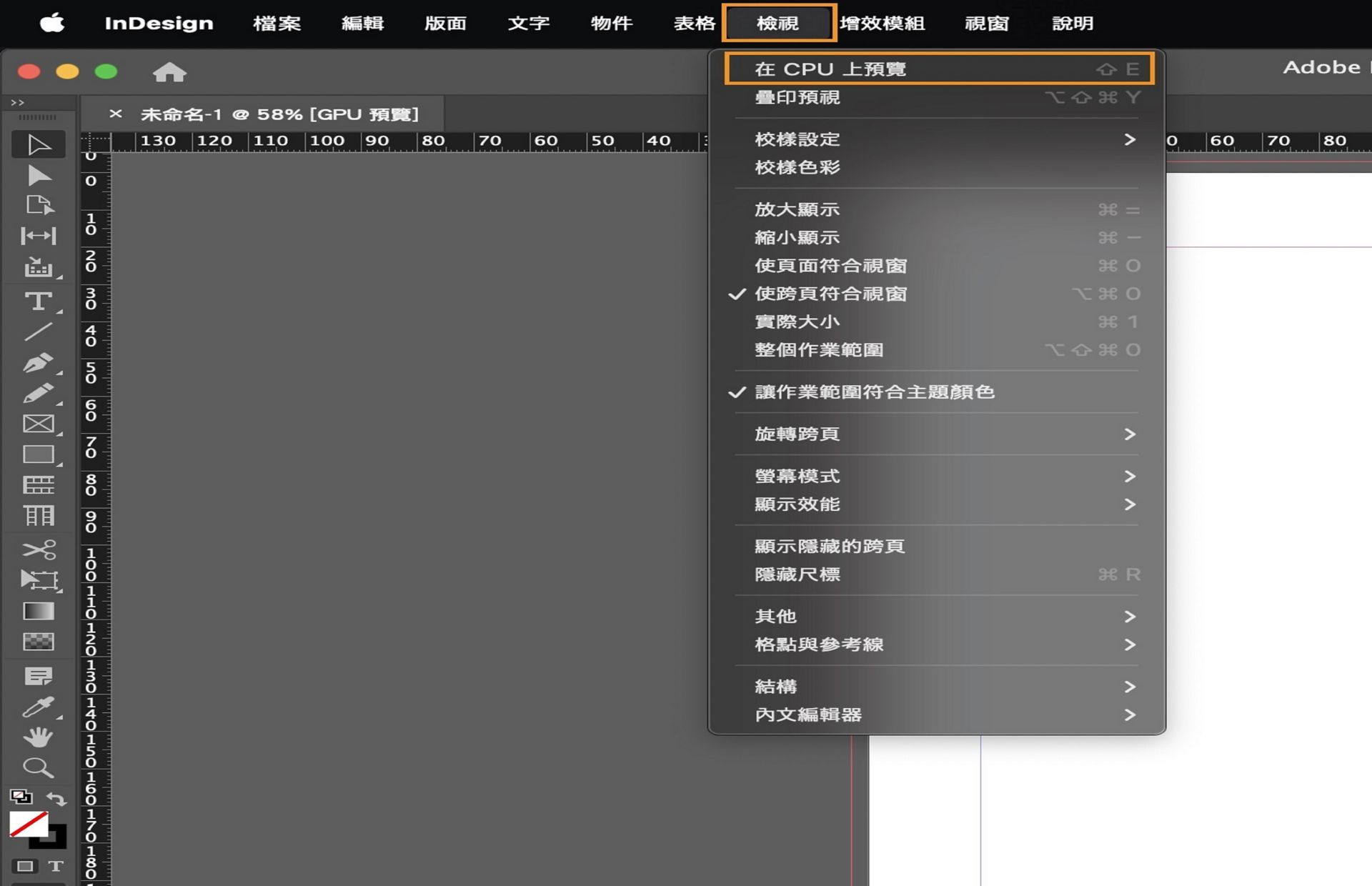Disable 讓作業範圍符合主題顏色 option

point(873,392)
